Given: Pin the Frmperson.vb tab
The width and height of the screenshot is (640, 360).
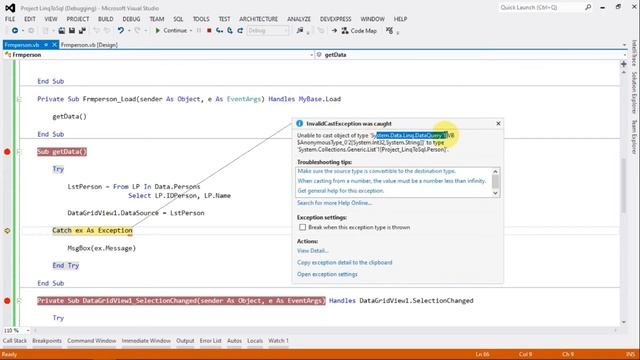Looking at the screenshot, I should tap(46, 45).
